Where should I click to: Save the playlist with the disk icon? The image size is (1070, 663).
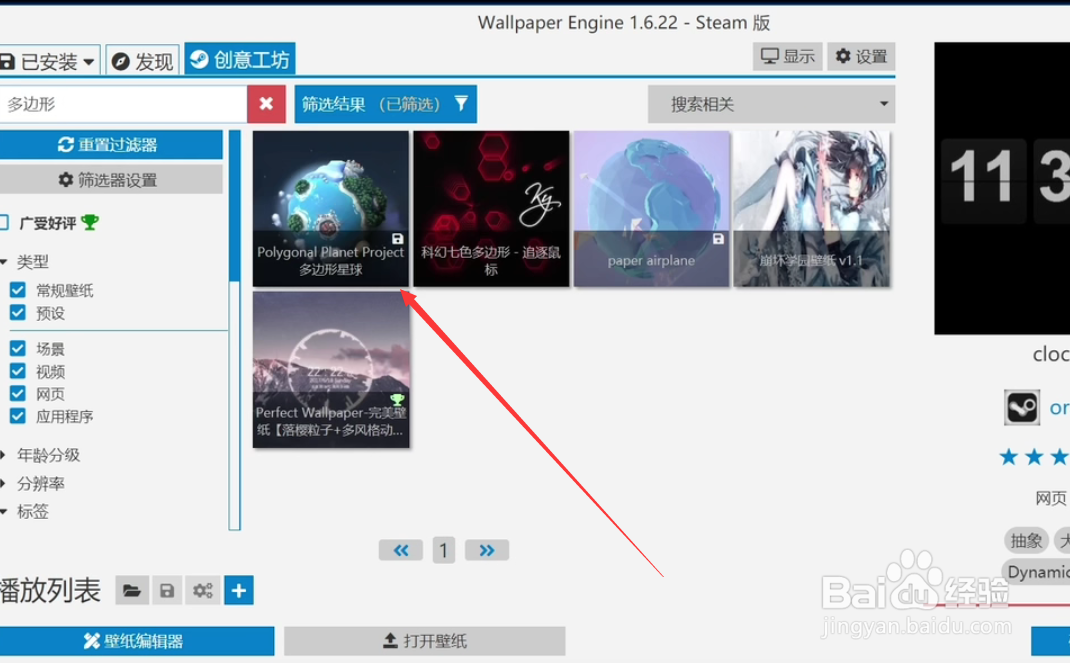coord(167,591)
